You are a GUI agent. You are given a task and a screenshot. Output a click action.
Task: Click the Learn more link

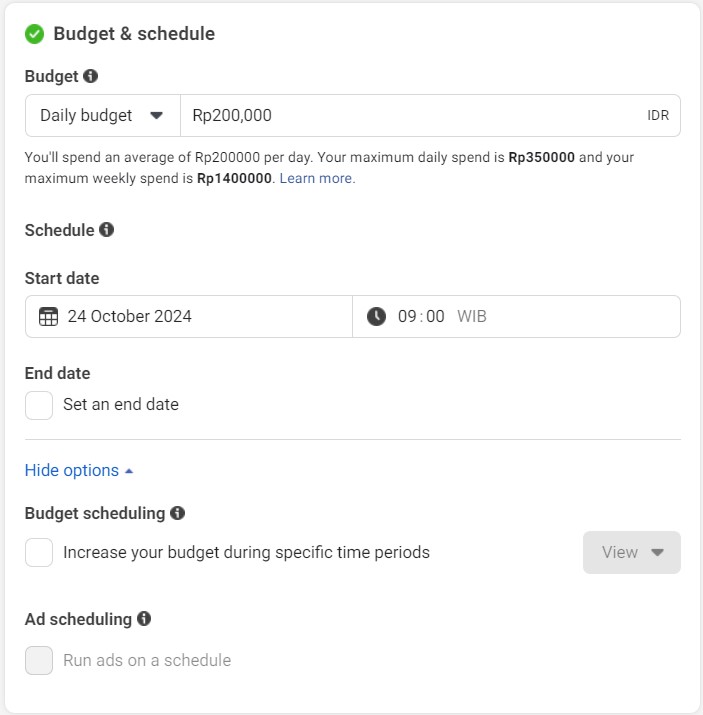(x=317, y=178)
